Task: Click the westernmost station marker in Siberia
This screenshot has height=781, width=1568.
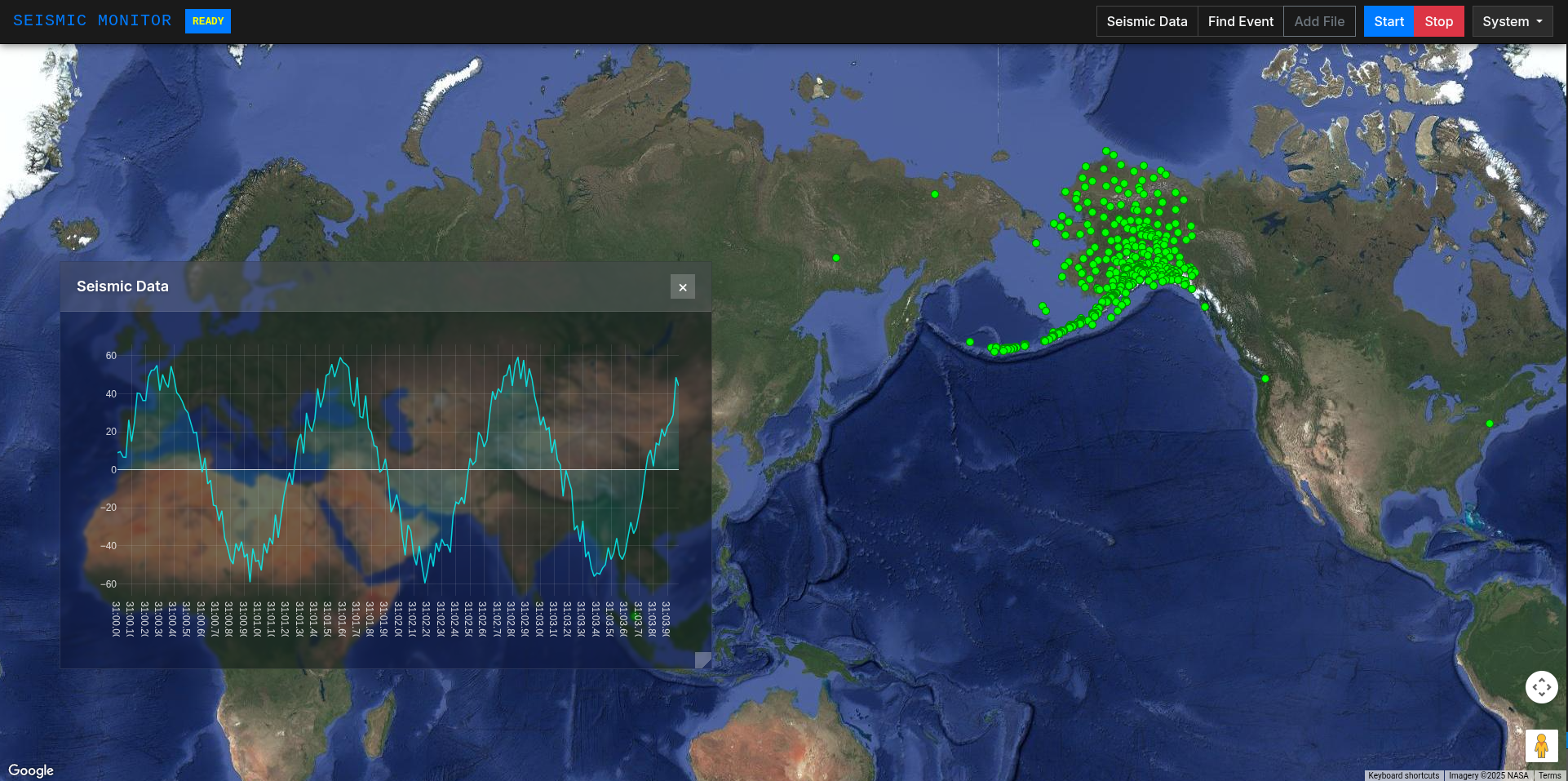Action: (836, 258)
